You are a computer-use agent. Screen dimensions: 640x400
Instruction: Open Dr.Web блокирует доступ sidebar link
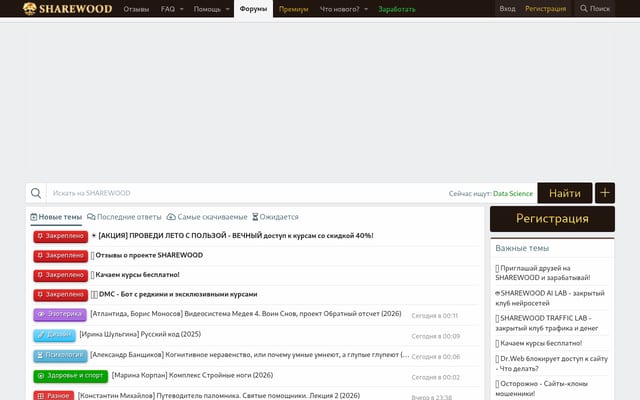coord(551,363)
